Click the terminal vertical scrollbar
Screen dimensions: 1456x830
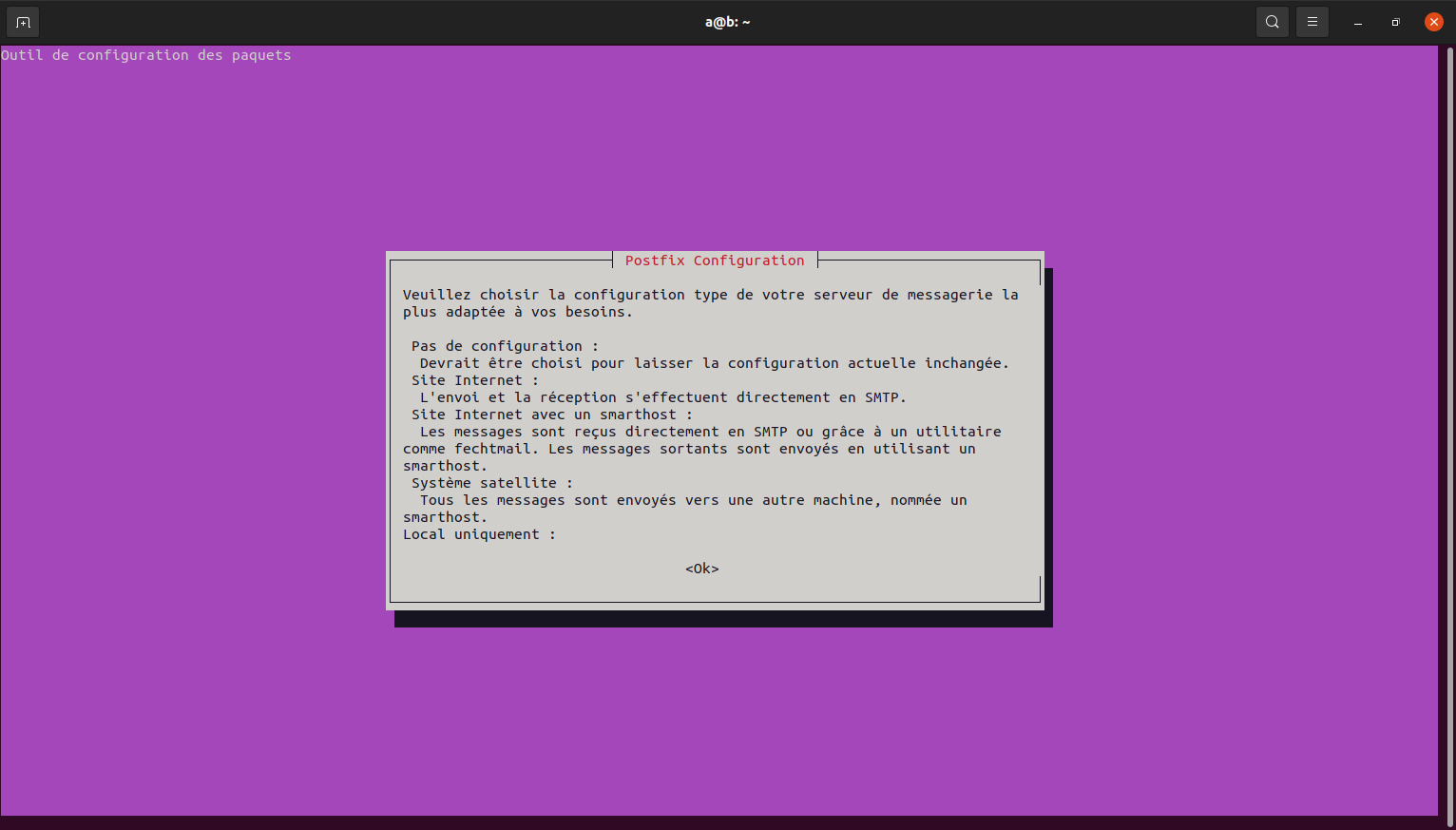(1449, 428)
